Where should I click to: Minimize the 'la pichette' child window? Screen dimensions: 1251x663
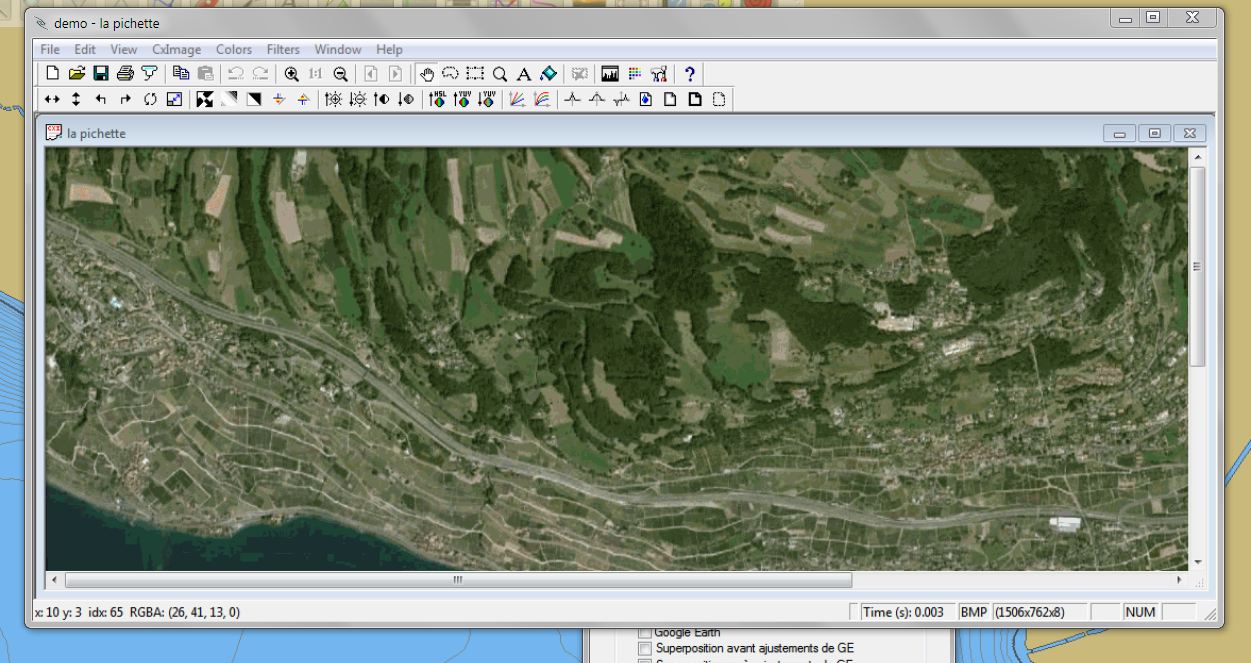tap(1119, 133)
